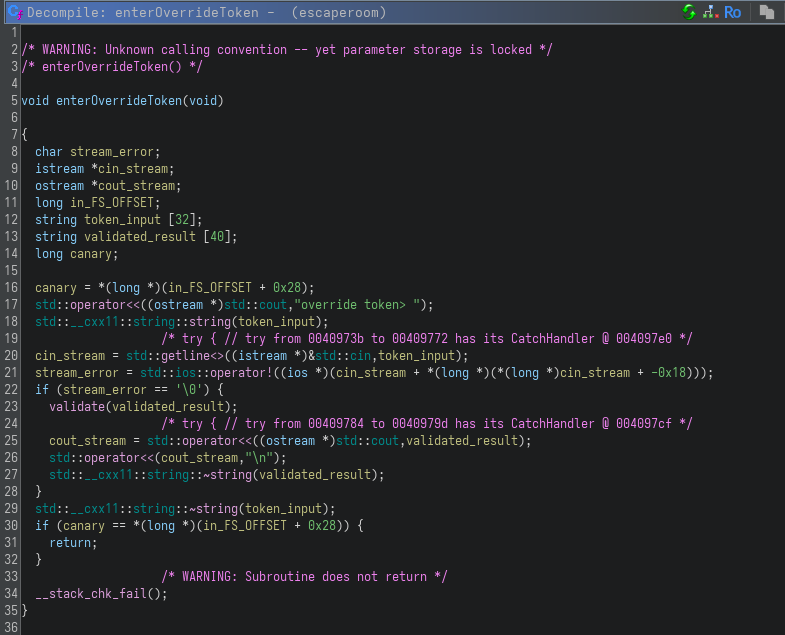The width and height of the screenshot is (785, 635).
Task: Click line number 36 in the gutter
Action: tap(11, 627)
